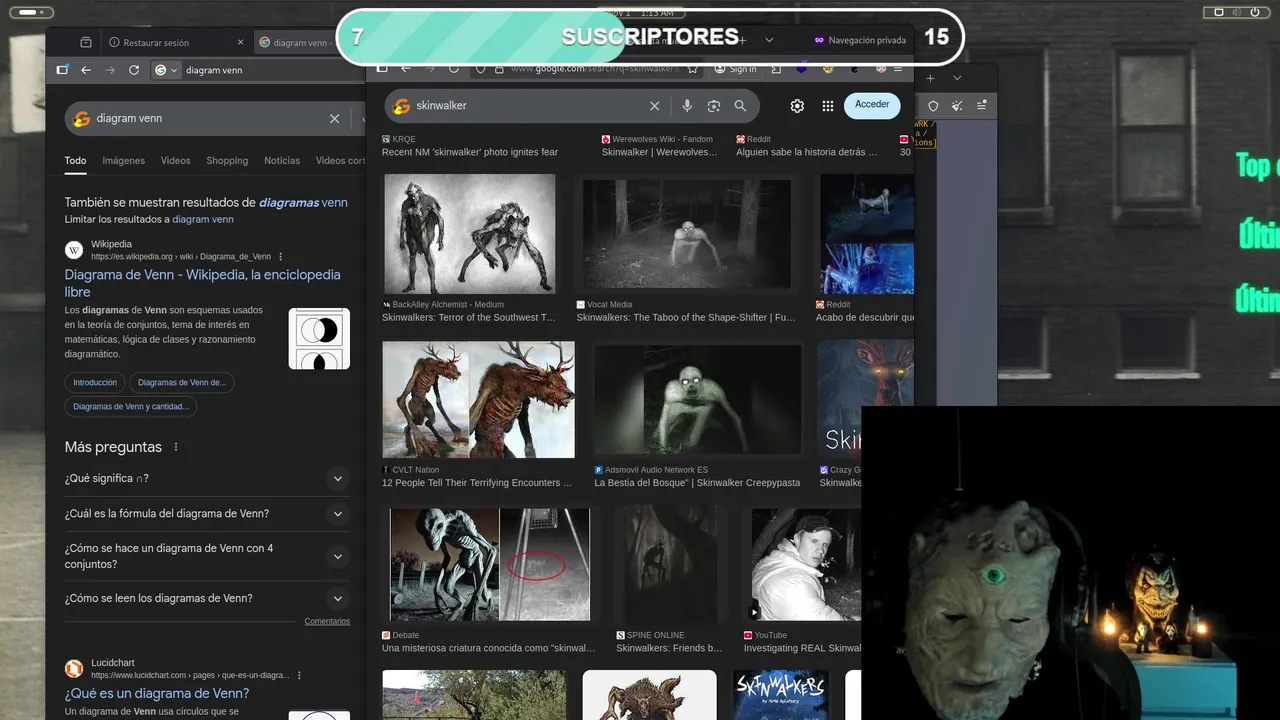Open tab list chevron in rightmost browser window
The width and height of the screenshot is (1280, 720).
click(957, 78)
